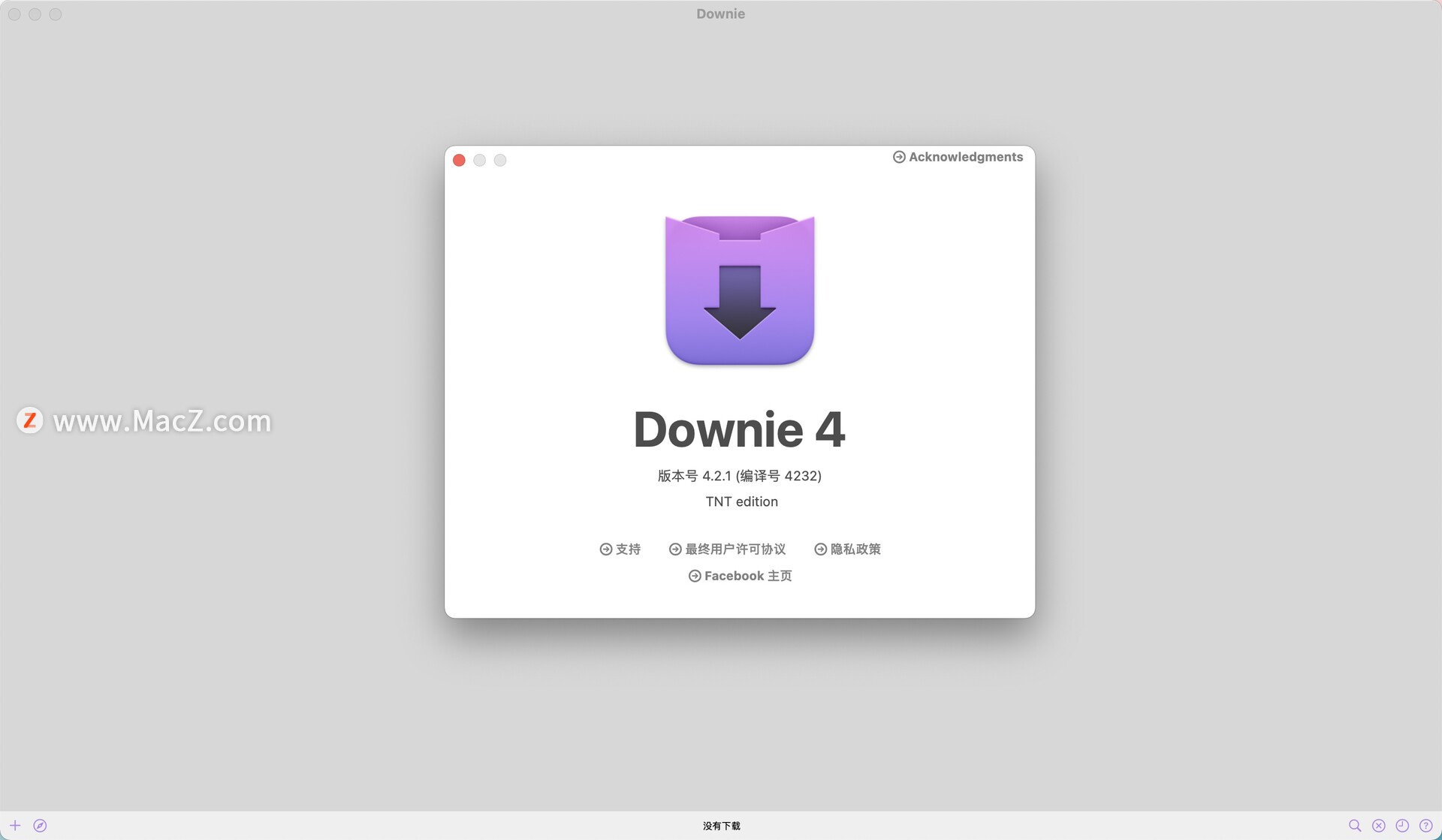
Task: Click the Downie 4 heading text
Action: click(x=739, y=429)
